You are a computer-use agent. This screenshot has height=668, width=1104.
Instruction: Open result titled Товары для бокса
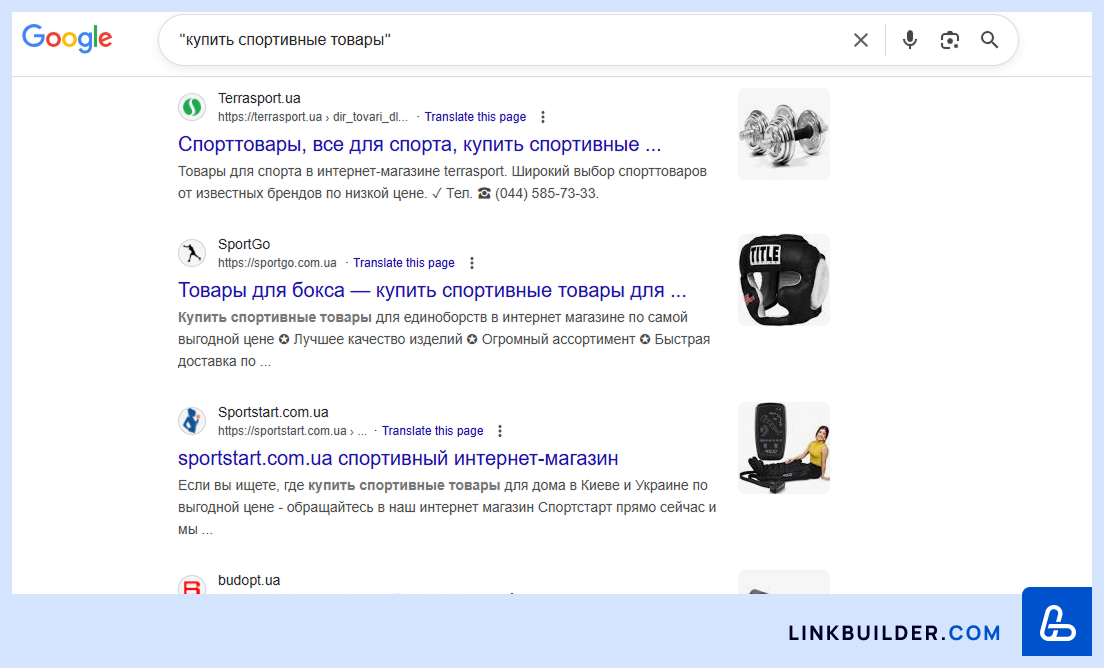coord(432,290)
